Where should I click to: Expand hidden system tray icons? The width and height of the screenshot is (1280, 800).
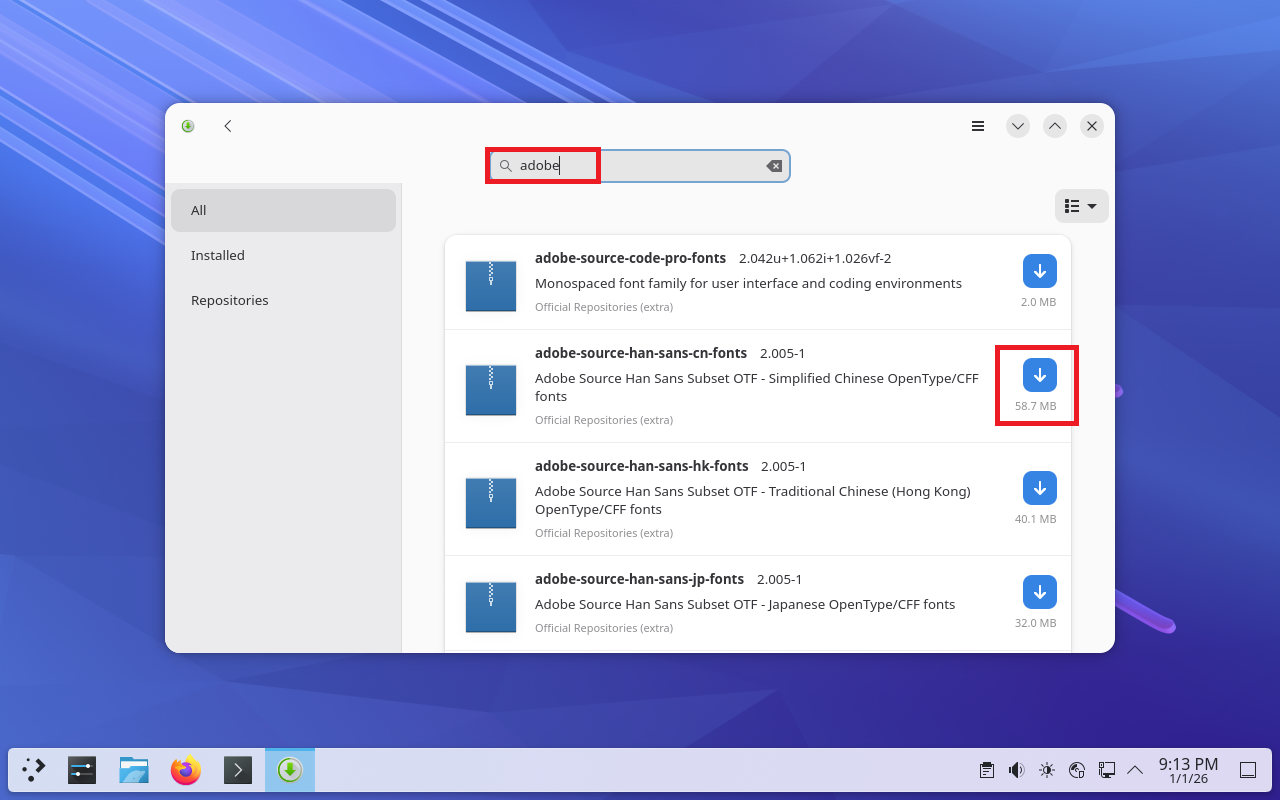pos(1135,770)
